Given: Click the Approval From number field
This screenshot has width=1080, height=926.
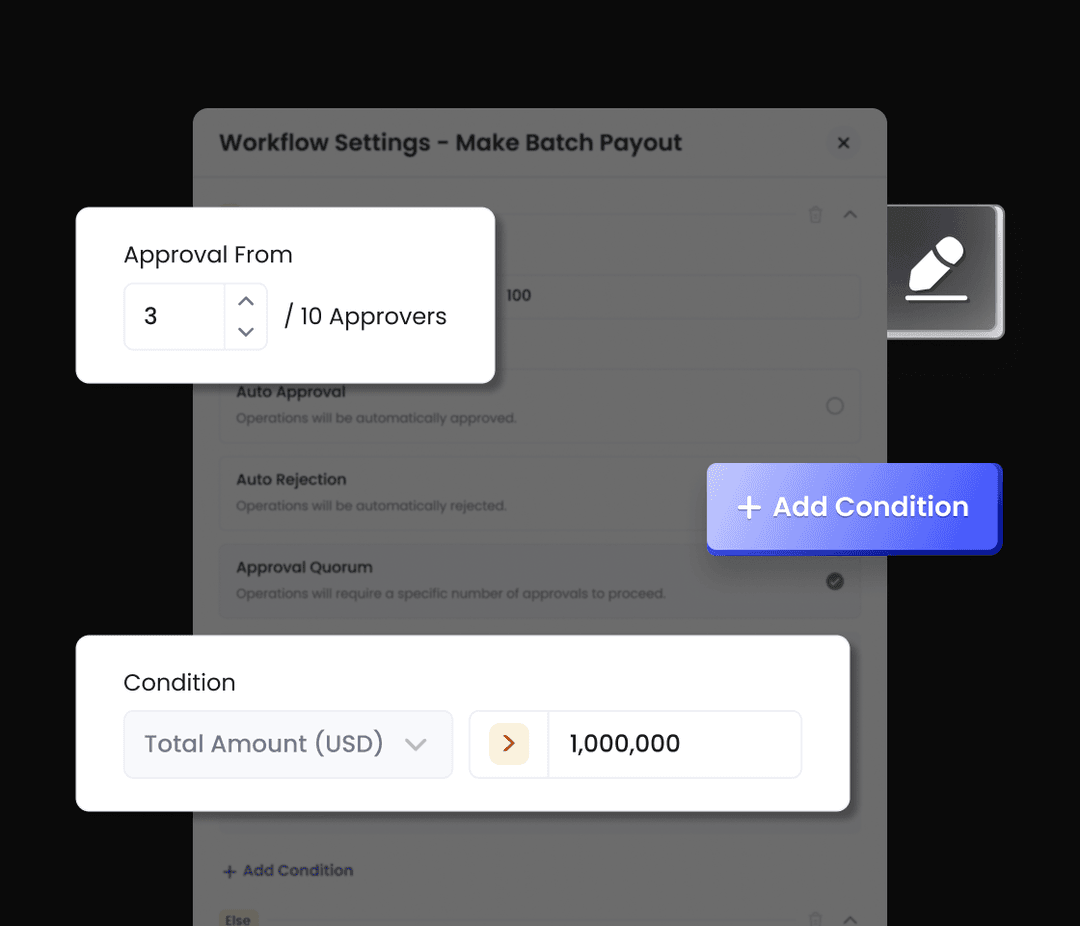Looking at the screenshot, I should click(x=174, y=317).
